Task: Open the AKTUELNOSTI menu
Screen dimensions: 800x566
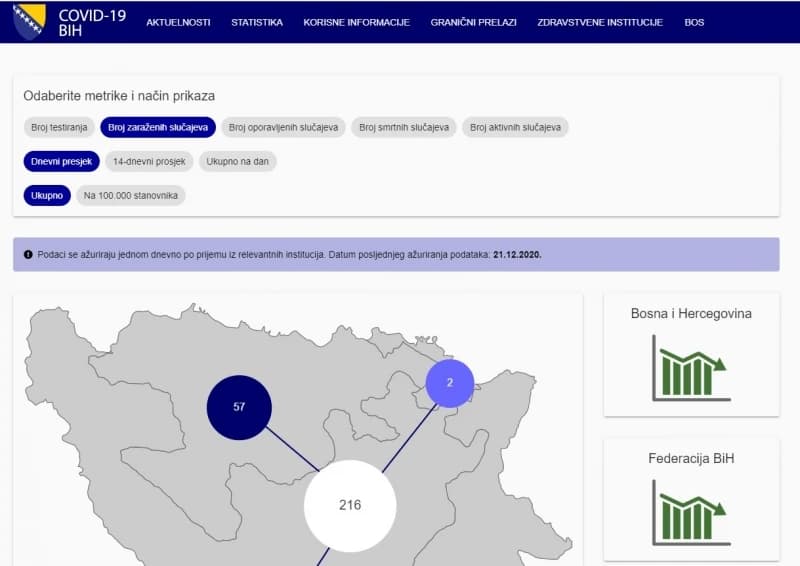Action: tap(178, 22)
